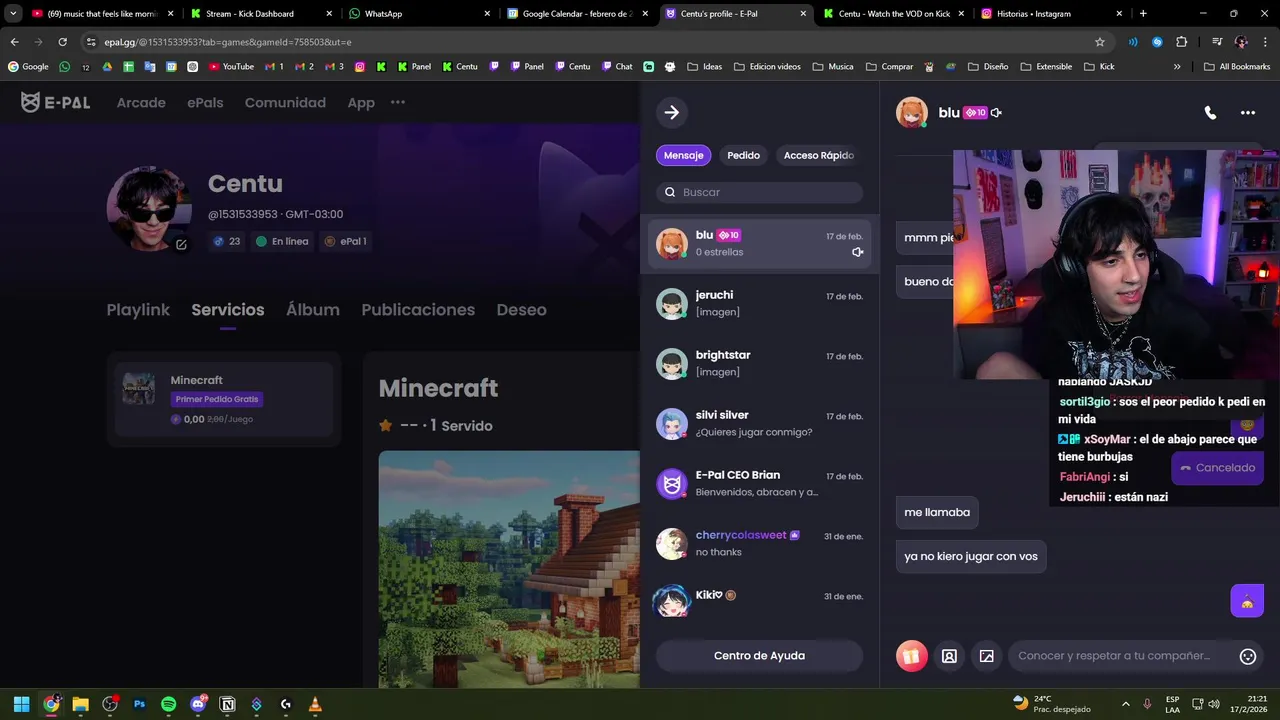Click the search icon in messages list
1280x720 pixels.
pos(670,192)
